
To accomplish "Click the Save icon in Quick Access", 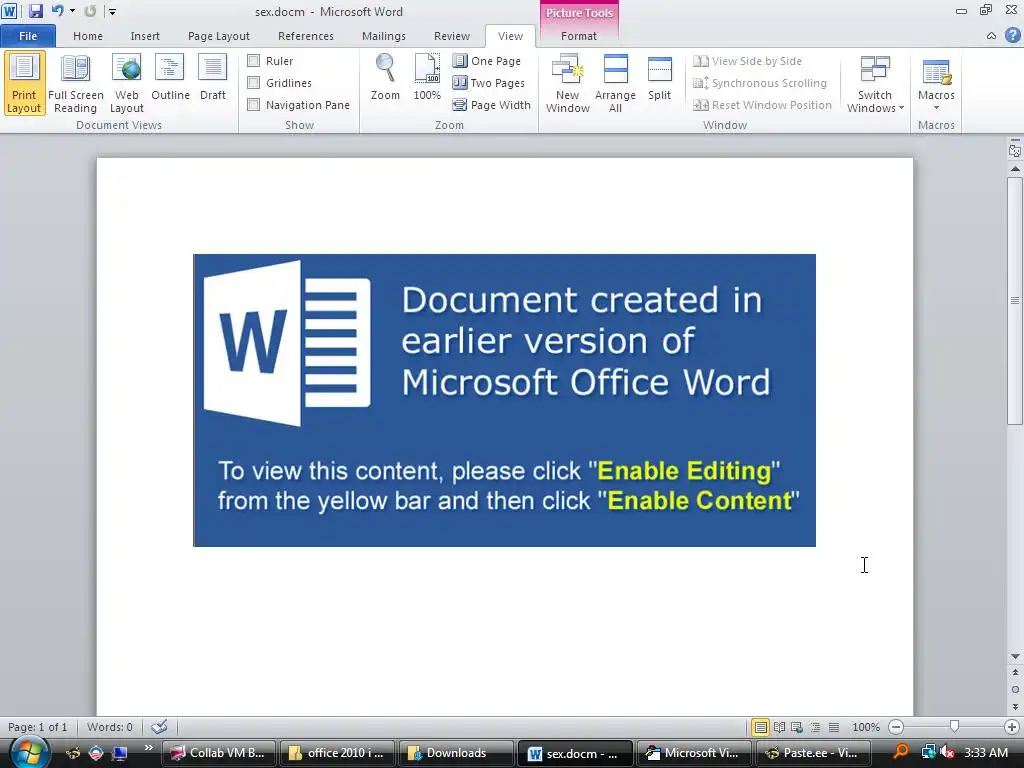I will 35,11.
